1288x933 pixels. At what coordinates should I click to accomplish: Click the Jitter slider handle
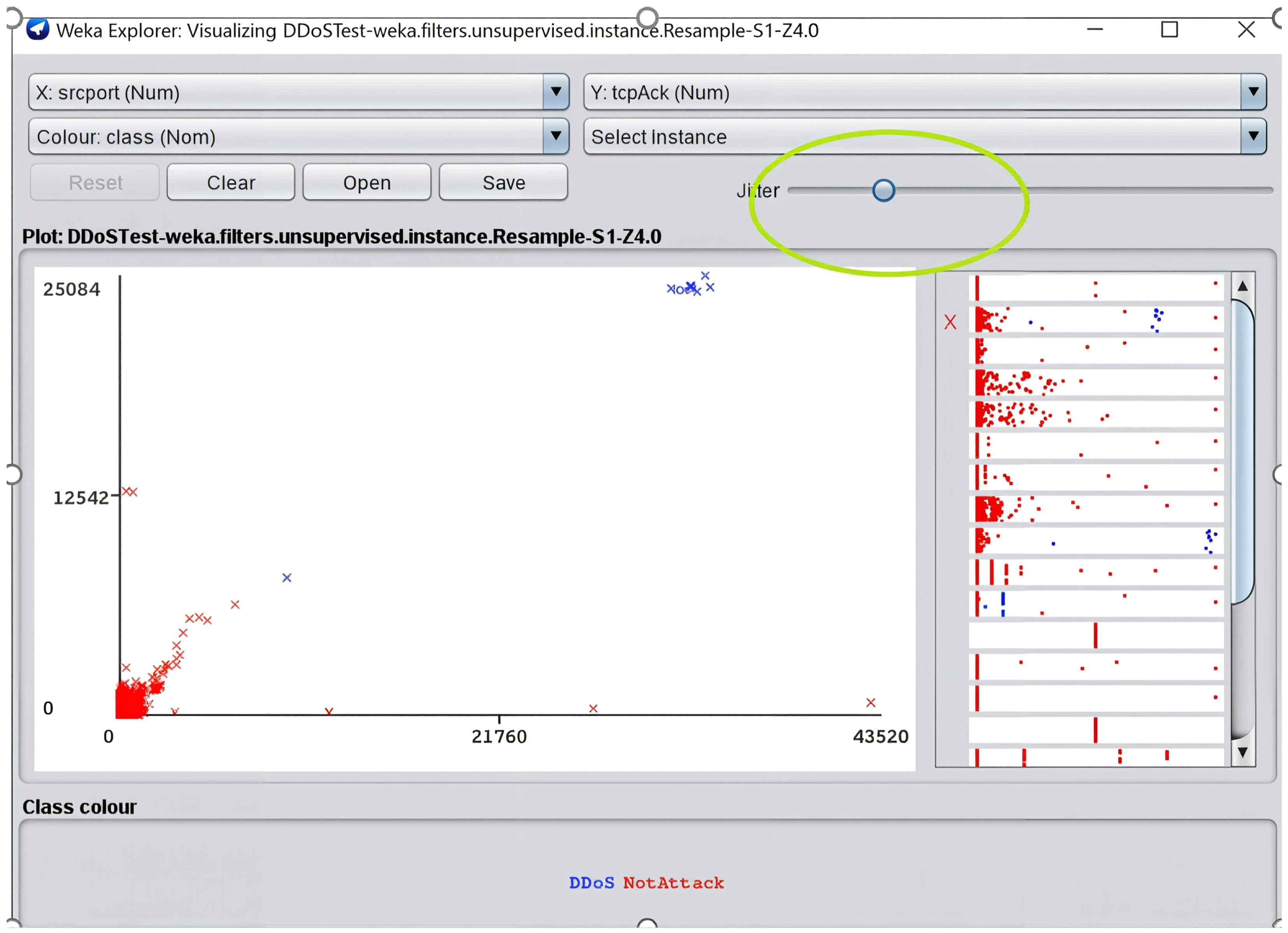point(884,191)
